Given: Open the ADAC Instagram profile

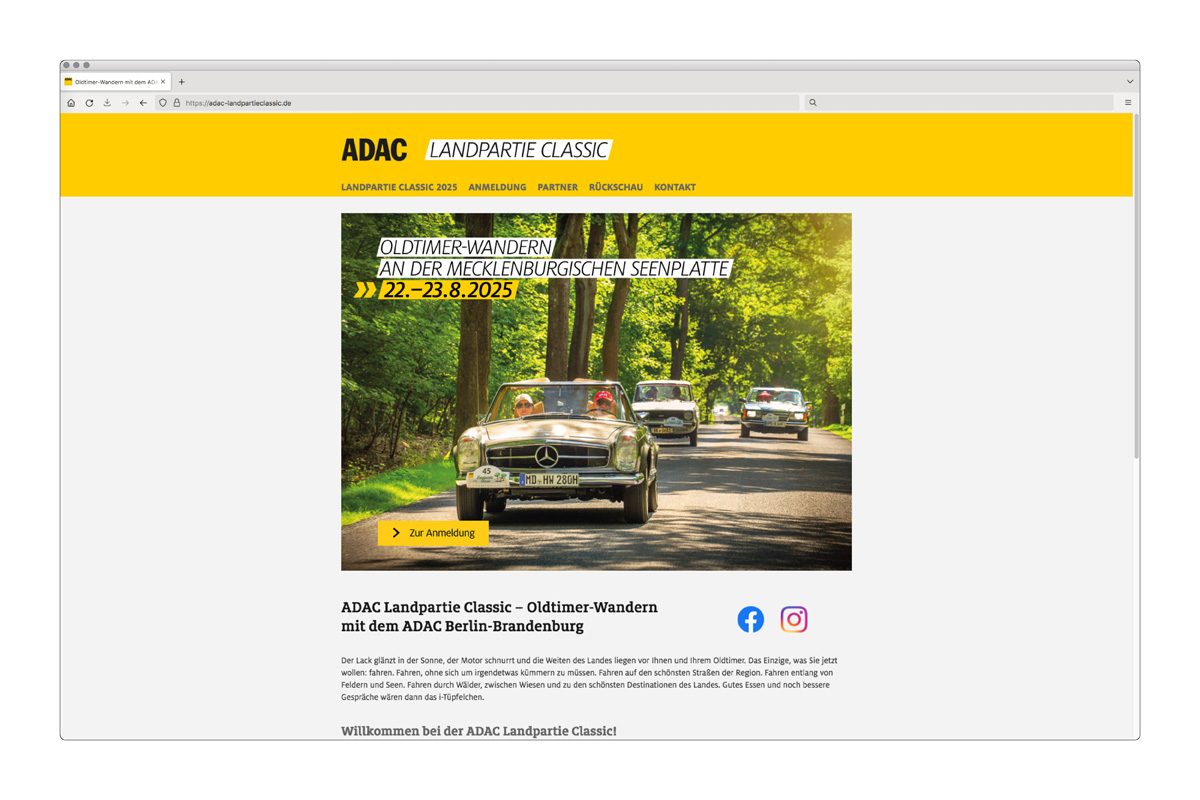Looking at the screenshot, I should 794,620.
